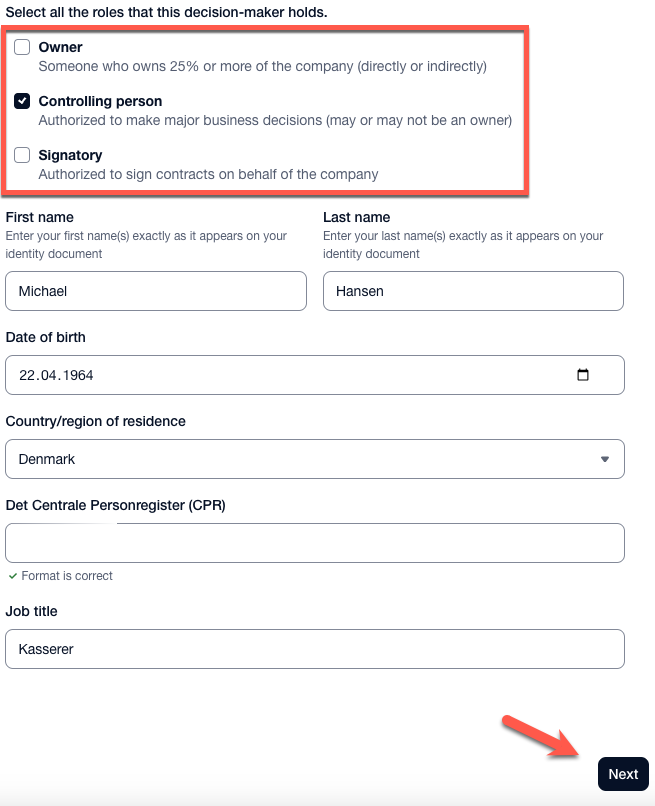
Task: Click the First name label
Action: coord(40,217)
